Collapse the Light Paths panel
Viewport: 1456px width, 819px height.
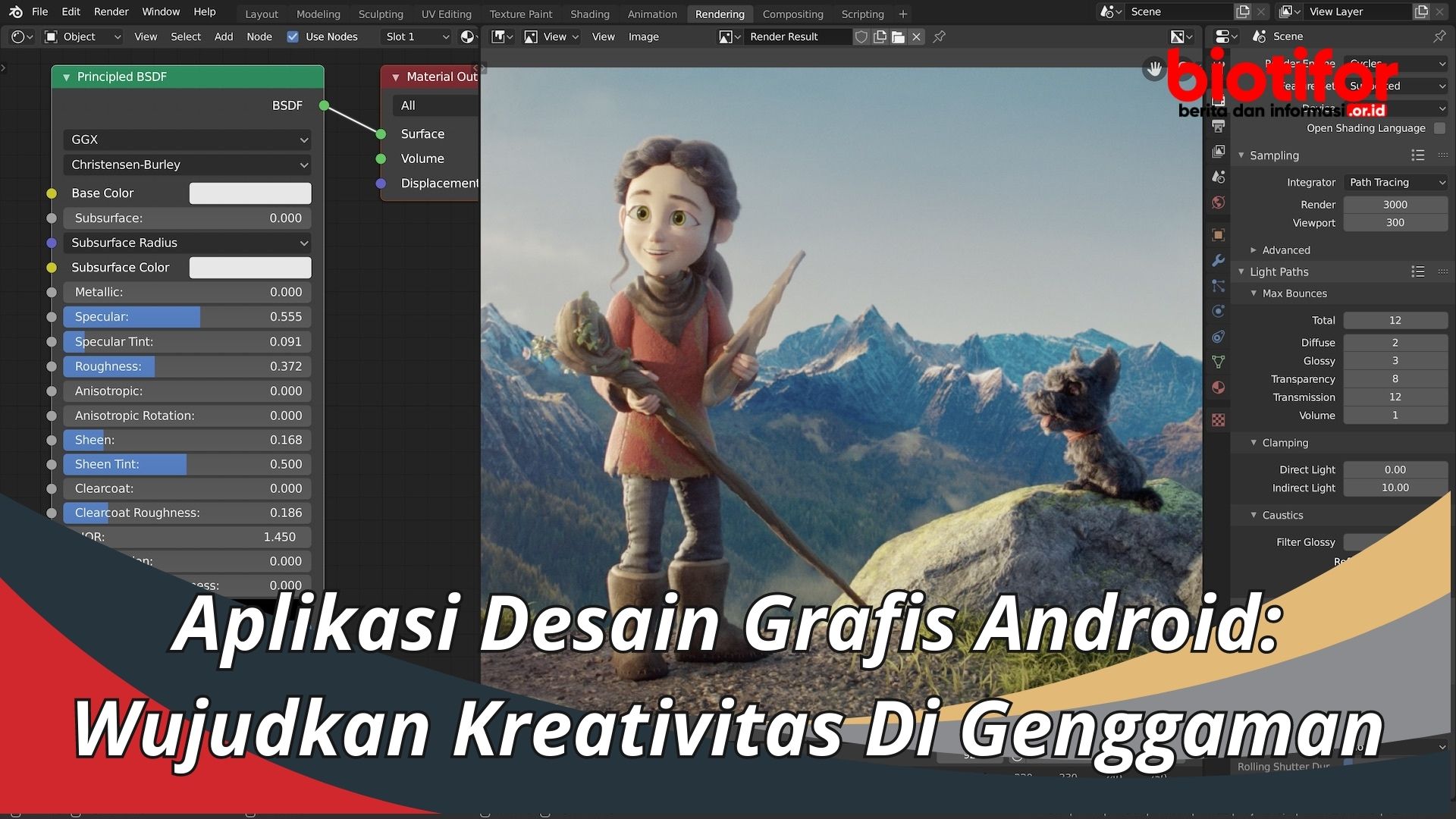click(x=1241, y=271)
